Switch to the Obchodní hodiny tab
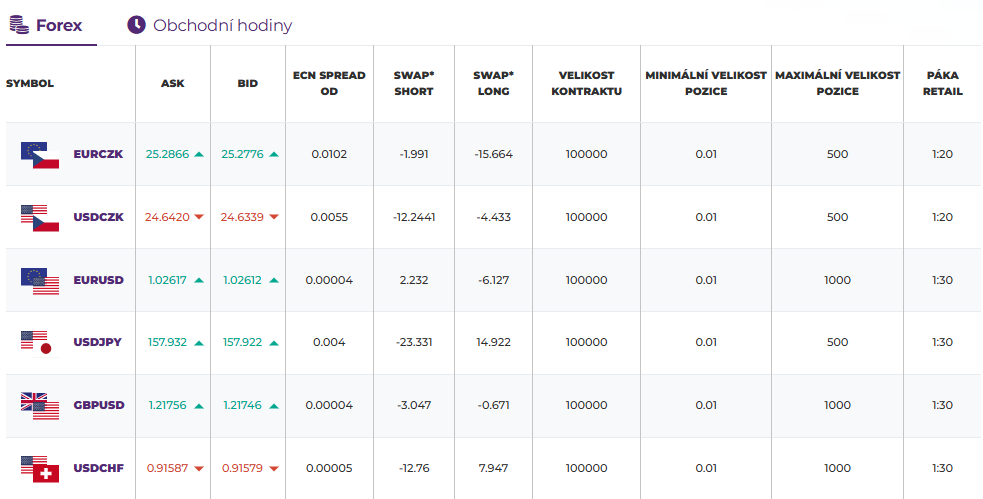983x499 pixels. click(x=222, y=25)
